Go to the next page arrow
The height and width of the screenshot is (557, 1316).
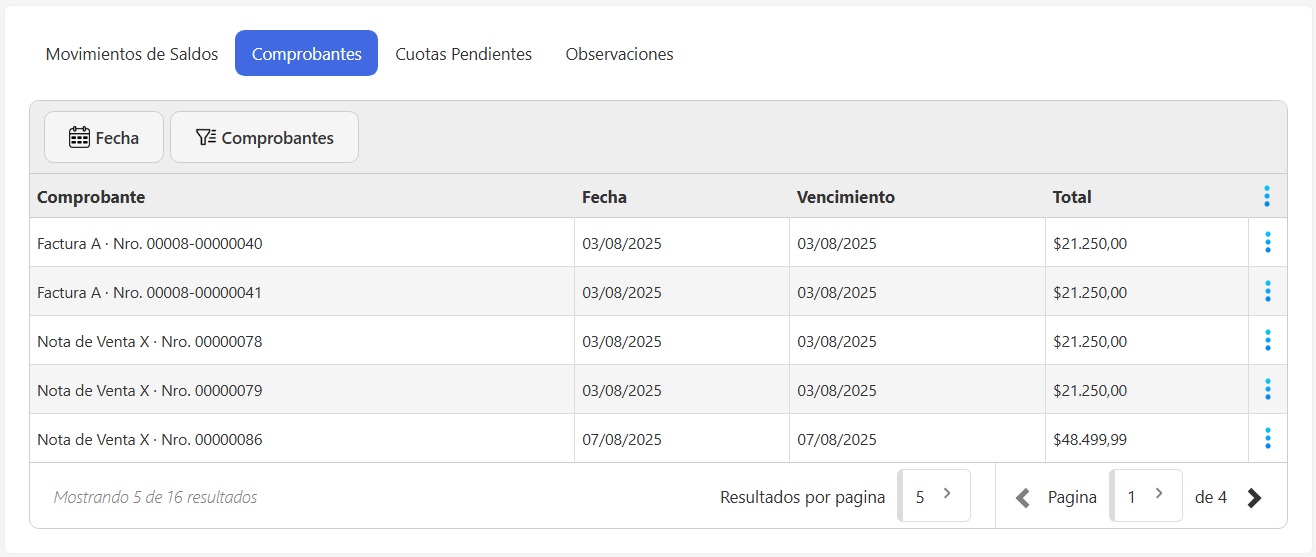pos(1254,497)
